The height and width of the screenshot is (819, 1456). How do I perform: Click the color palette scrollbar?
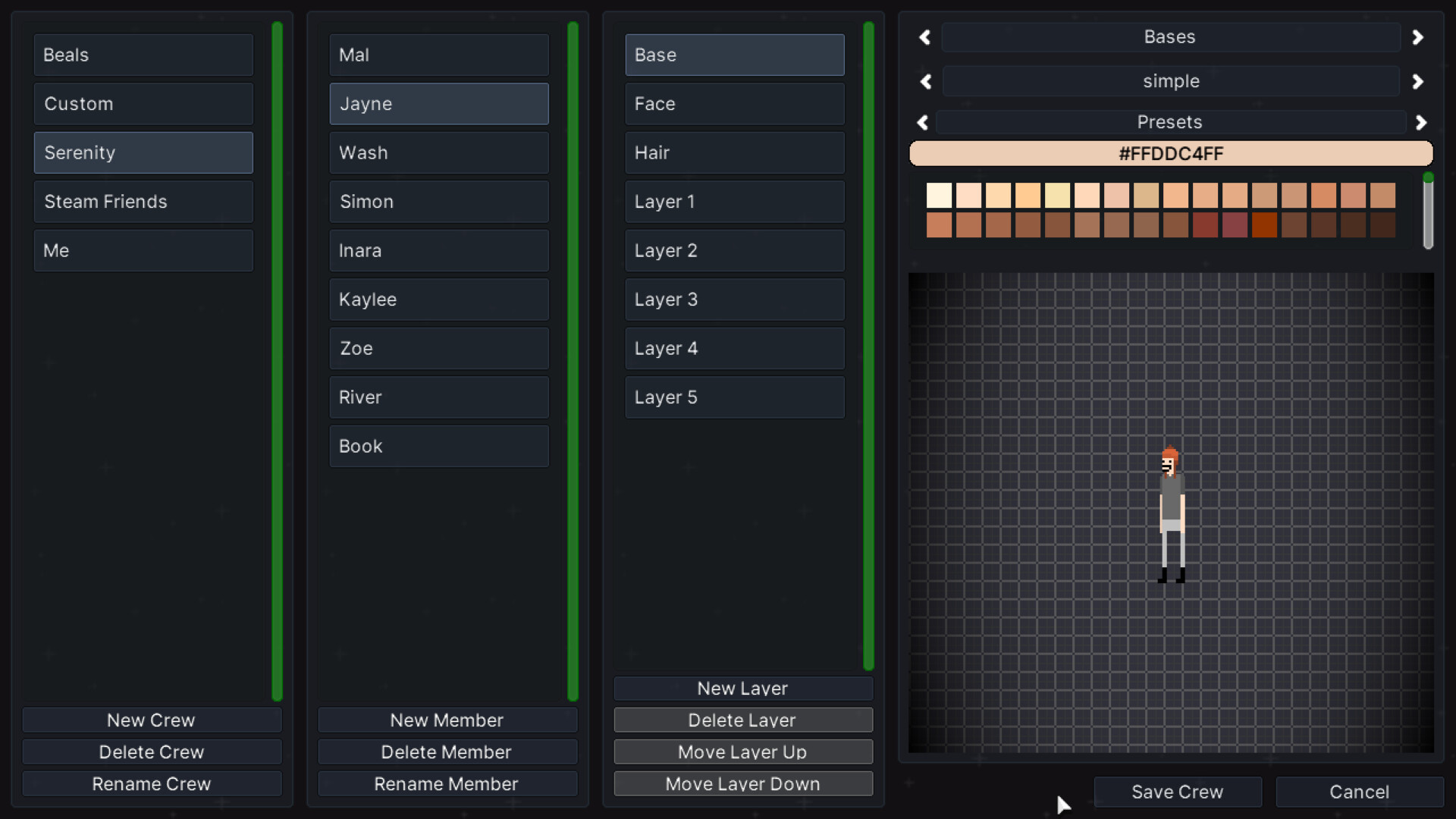coord(1428,212)
